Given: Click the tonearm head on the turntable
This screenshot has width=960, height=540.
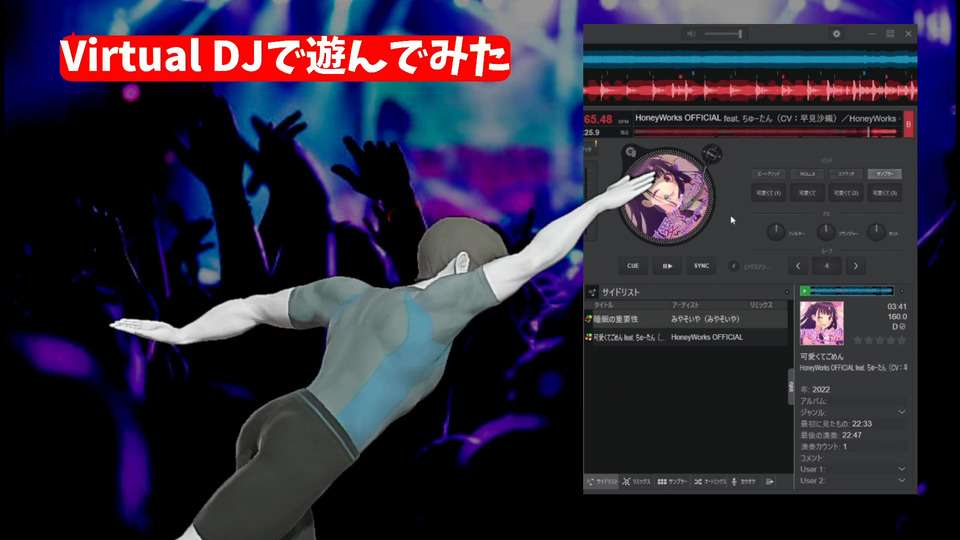Looking at the screenshot, I should pyautogui.click(x=712, y=154).
